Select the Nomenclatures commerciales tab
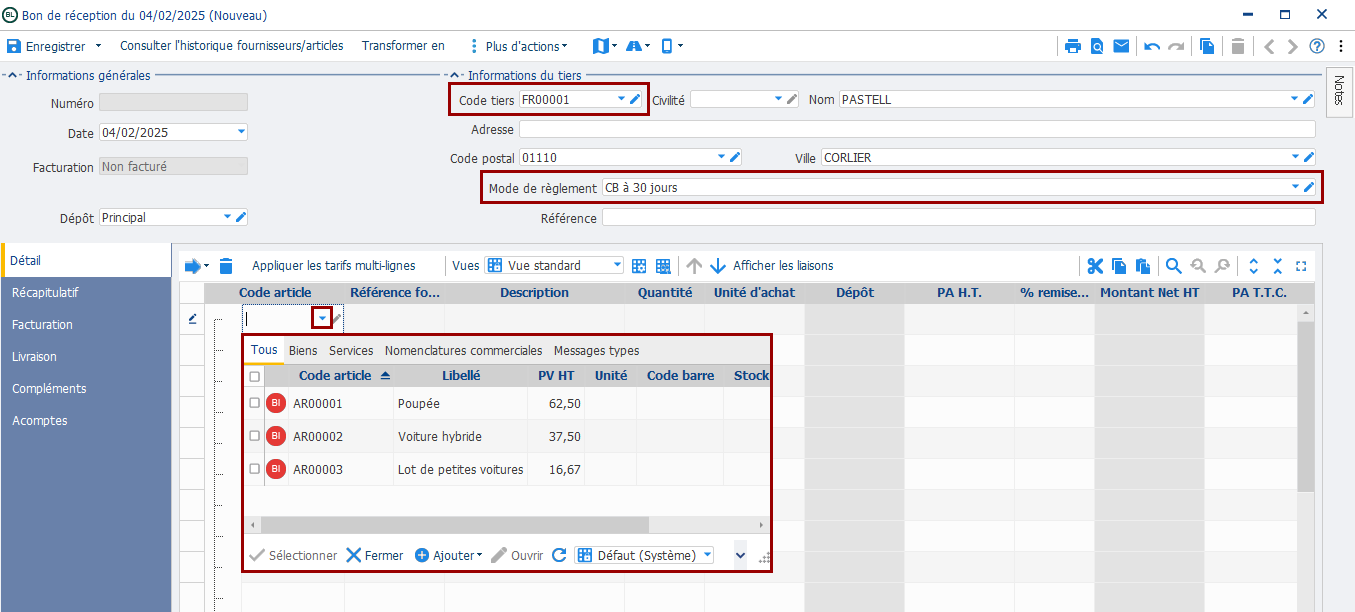The image size is (1355, 612). [464, 351]
